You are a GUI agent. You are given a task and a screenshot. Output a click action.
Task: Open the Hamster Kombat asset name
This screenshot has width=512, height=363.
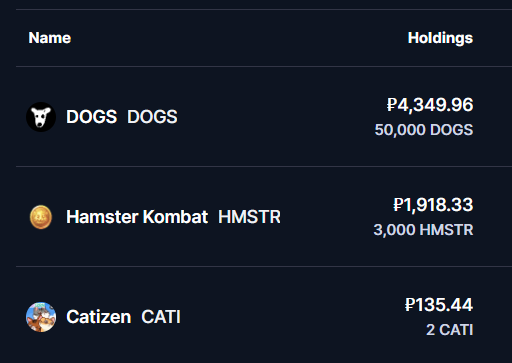click(x=137, y=217)
